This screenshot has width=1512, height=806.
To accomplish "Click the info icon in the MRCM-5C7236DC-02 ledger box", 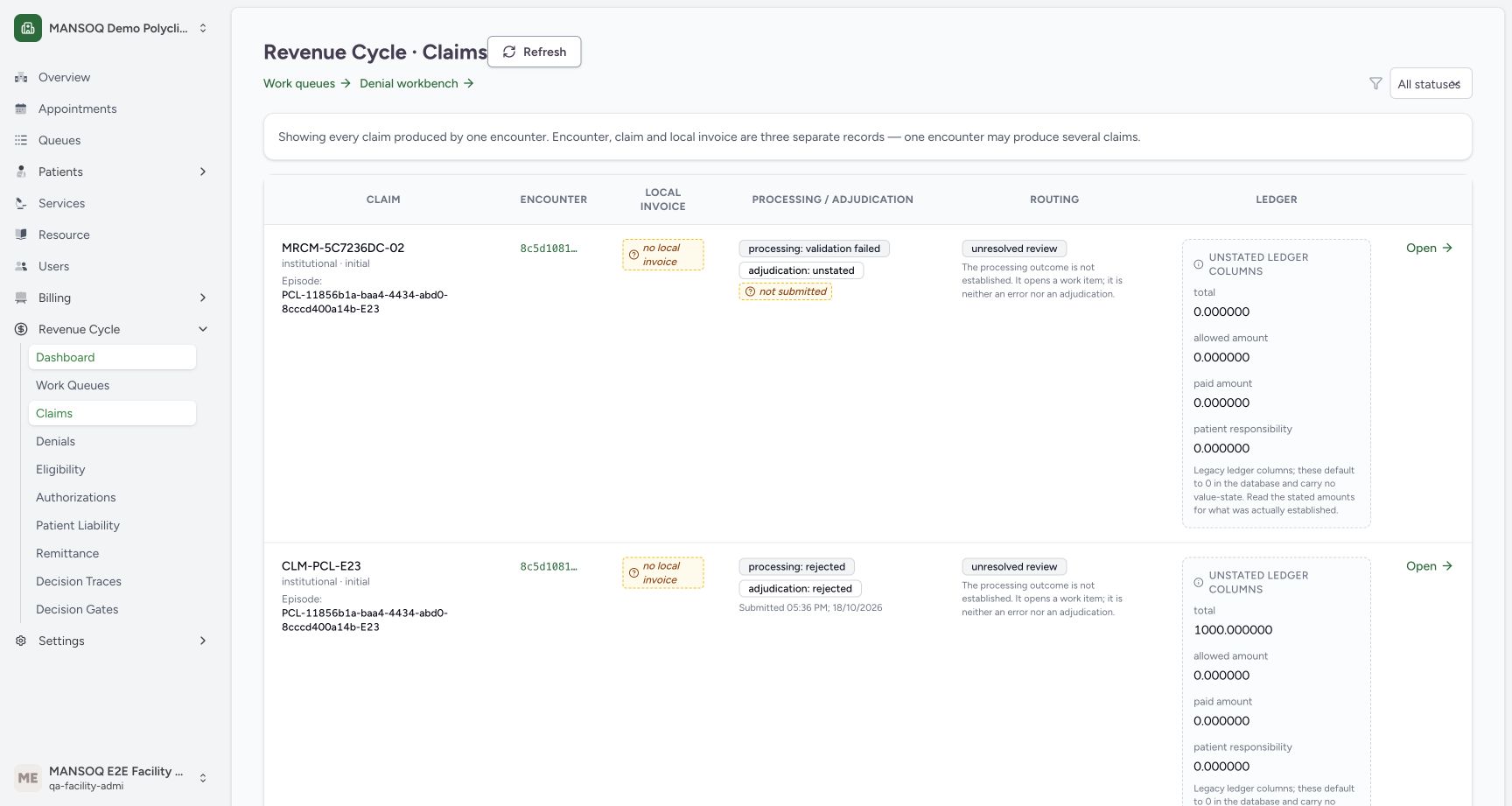I will tap(1199, 264).
